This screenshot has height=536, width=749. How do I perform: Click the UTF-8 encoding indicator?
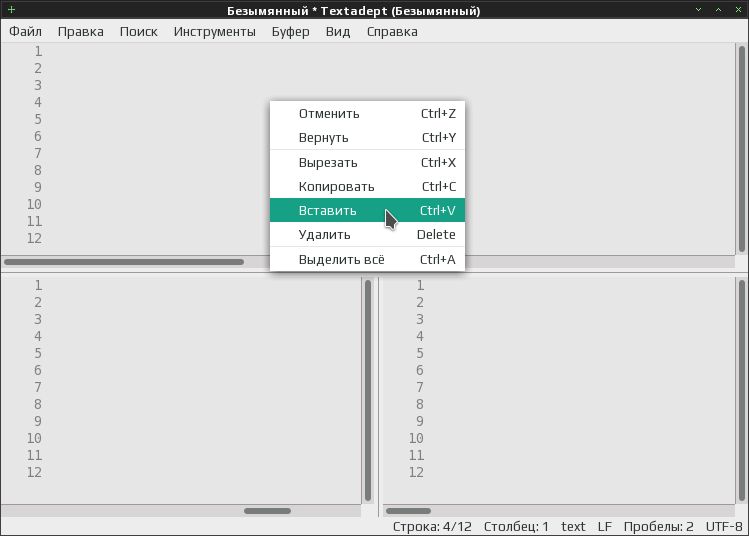pyautogui.click(x=724, y=526)
